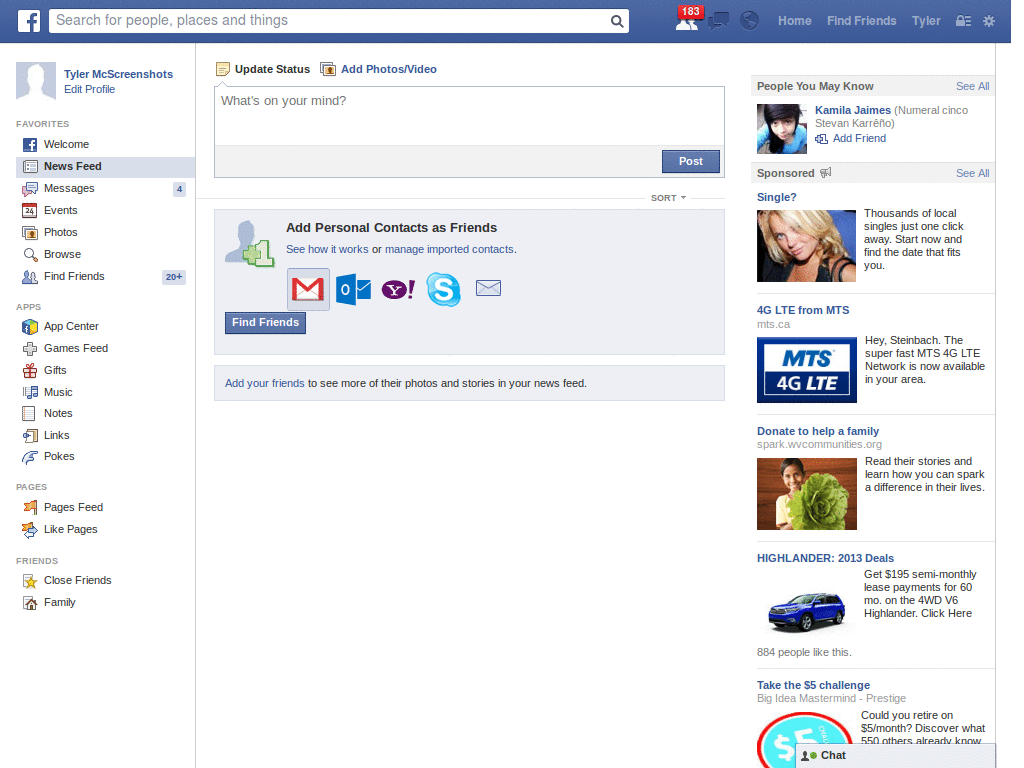
Task: Click the Single? ad title
Action: coord(776,197)
